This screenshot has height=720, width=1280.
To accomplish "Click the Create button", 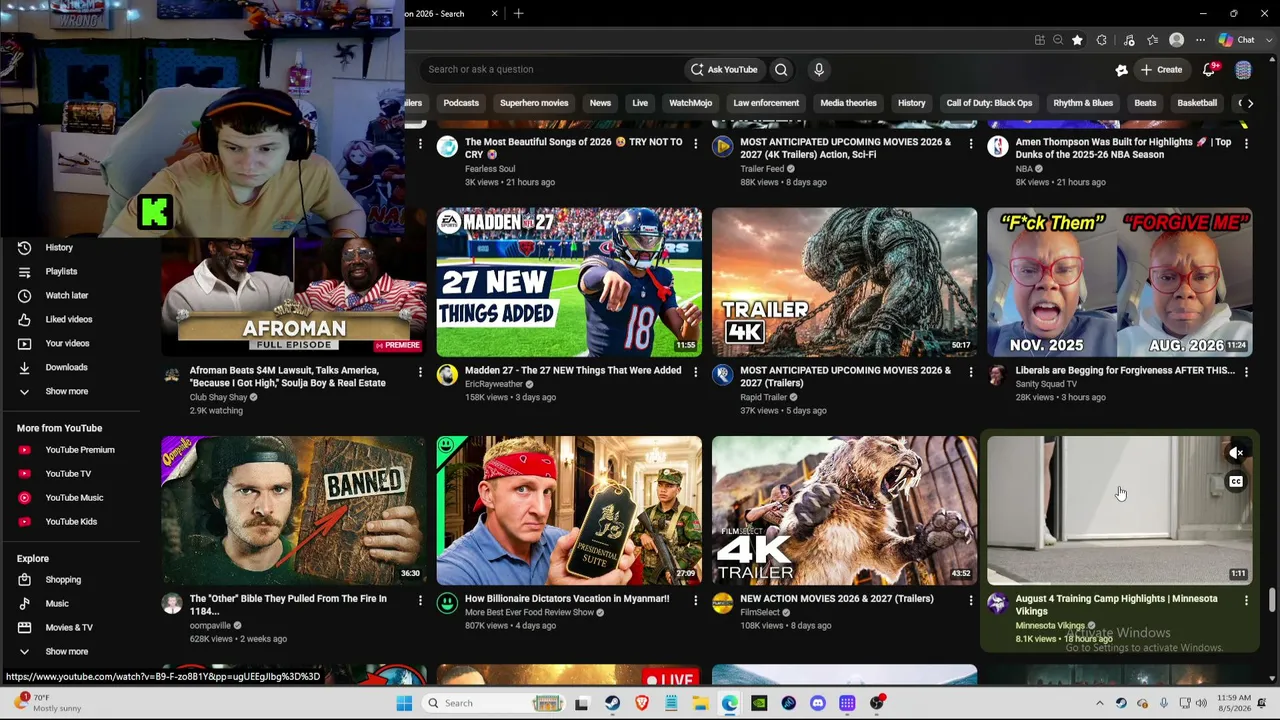I will pos(1161,69).
